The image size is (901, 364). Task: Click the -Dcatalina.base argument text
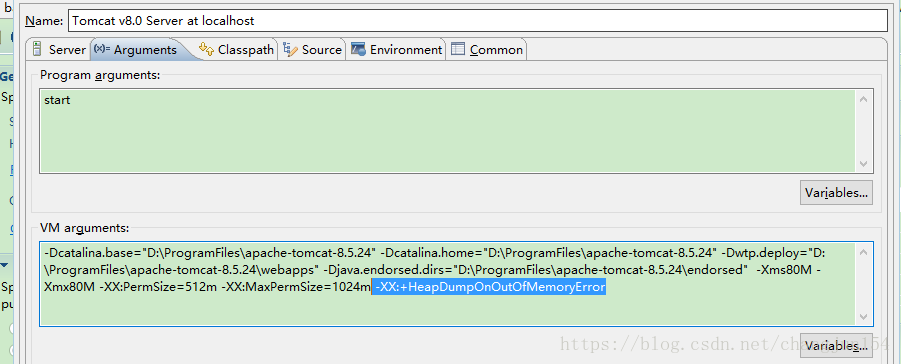click(210, 252)
